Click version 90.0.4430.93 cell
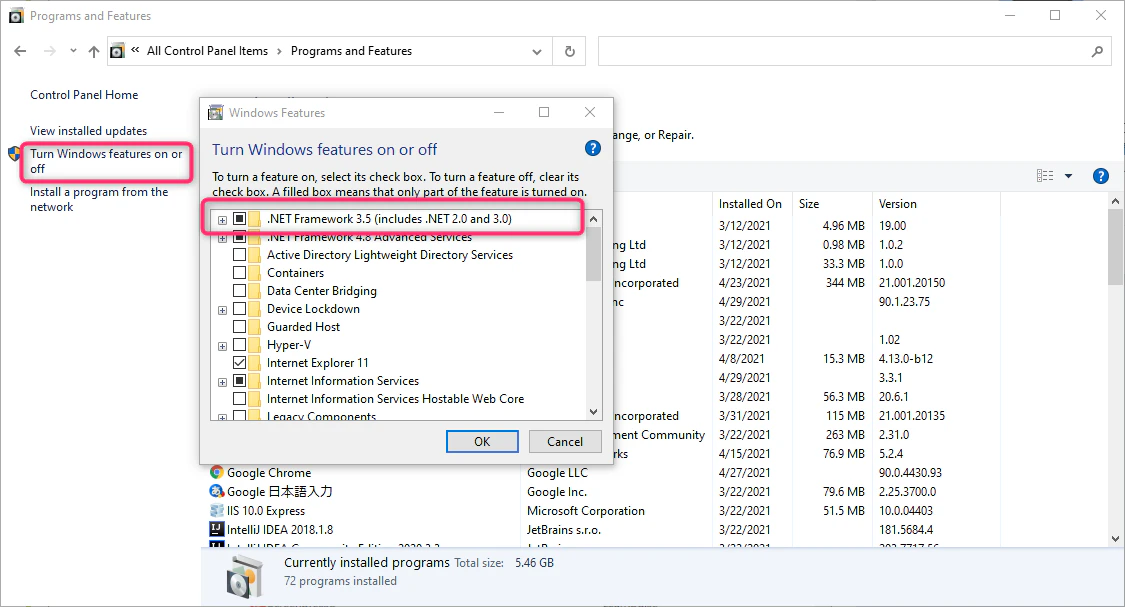This screenshot has width=1125, height=607. pos(910,473)
